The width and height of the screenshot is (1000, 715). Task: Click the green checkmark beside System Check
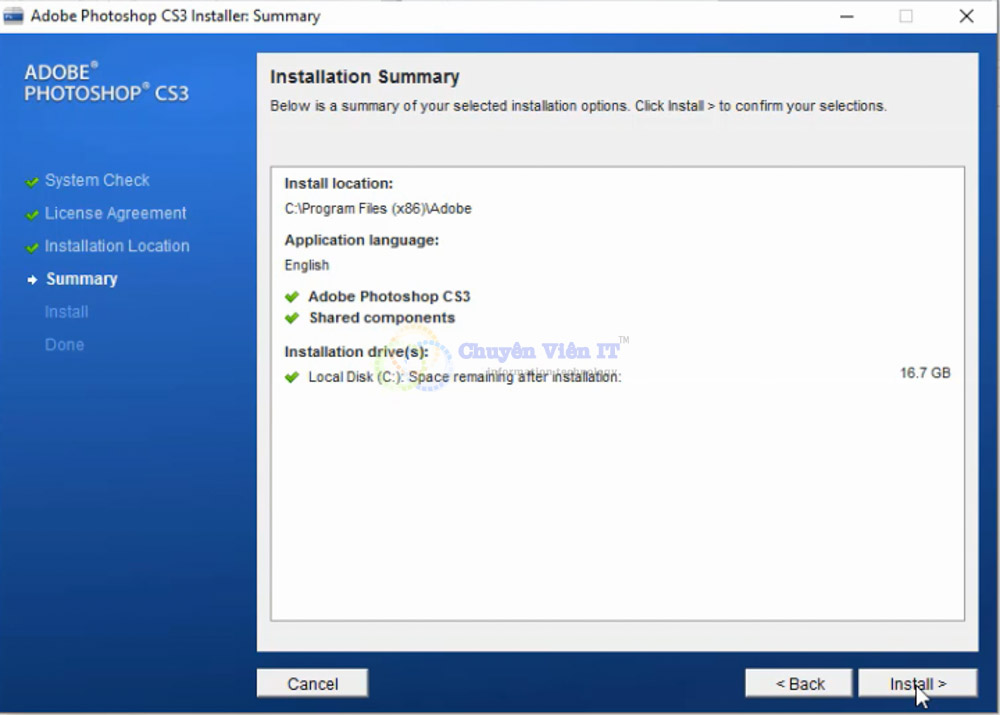33,180
